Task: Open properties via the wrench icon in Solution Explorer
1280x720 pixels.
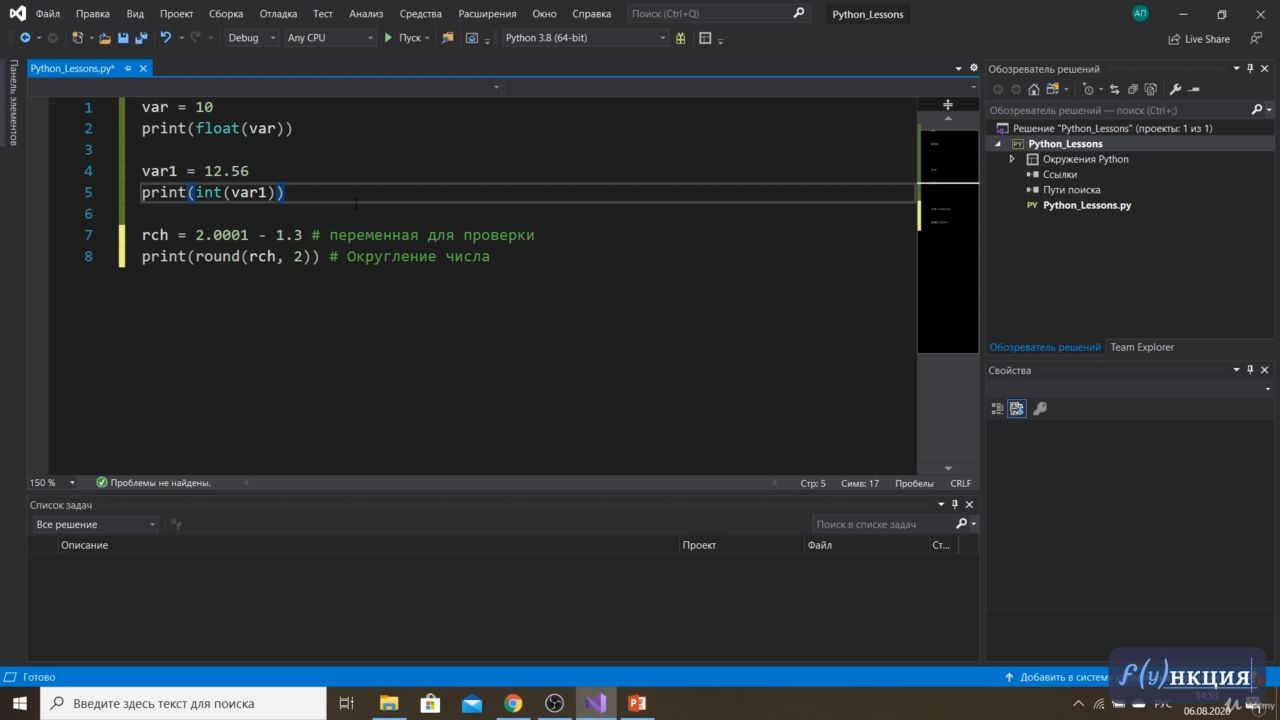Action: pos(1175,89)
